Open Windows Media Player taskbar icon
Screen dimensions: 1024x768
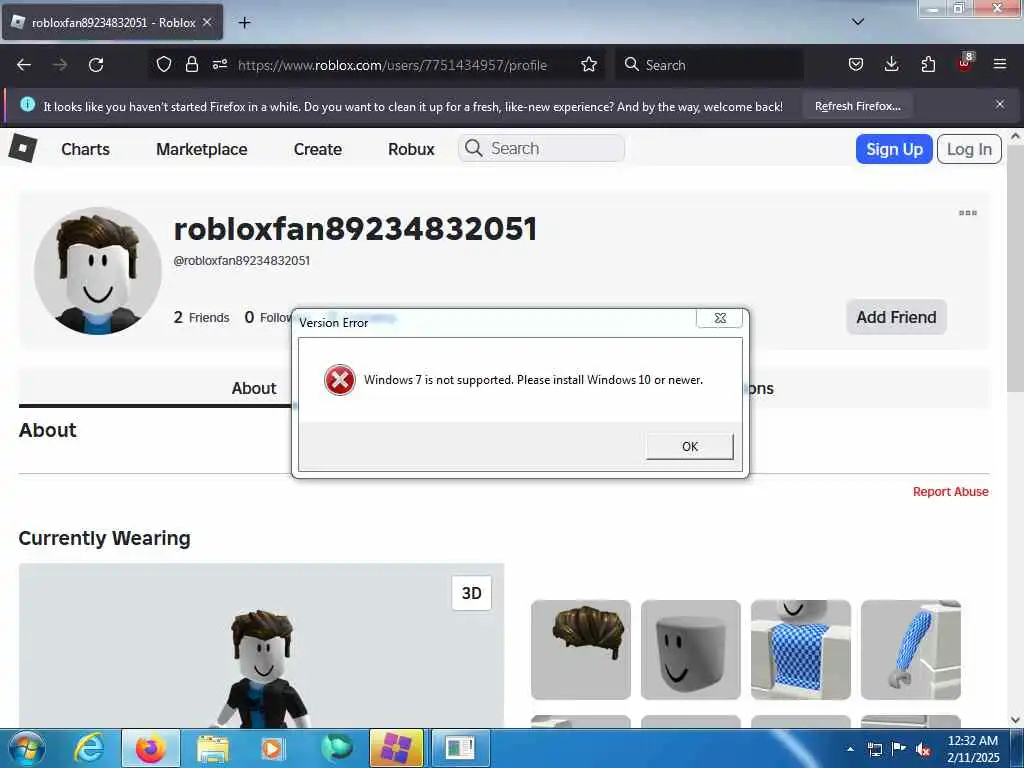point(274,748)
